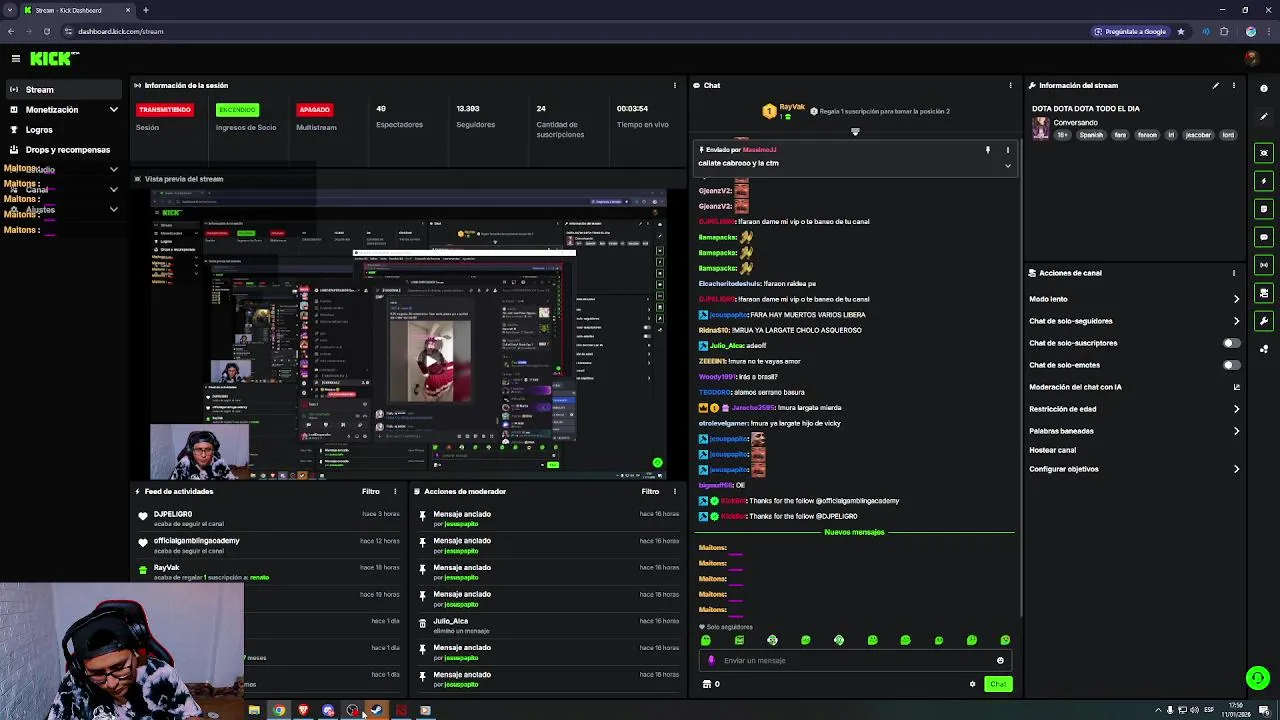Open the shop icon below the chat input
Viewport: 1280px width, 720px height.
pos(707,684)
